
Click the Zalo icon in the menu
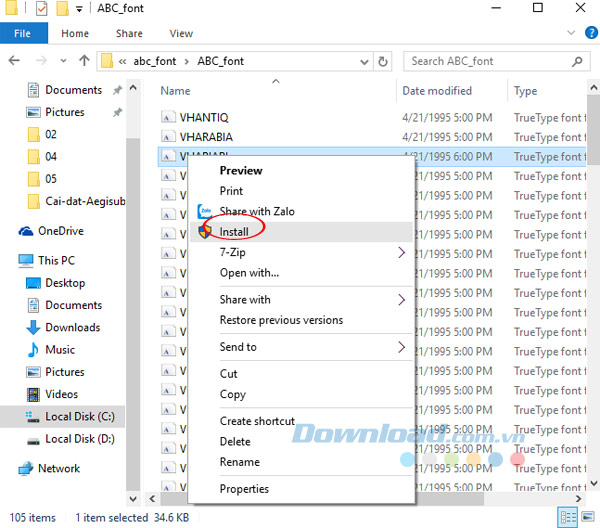(x=205, y=211)
